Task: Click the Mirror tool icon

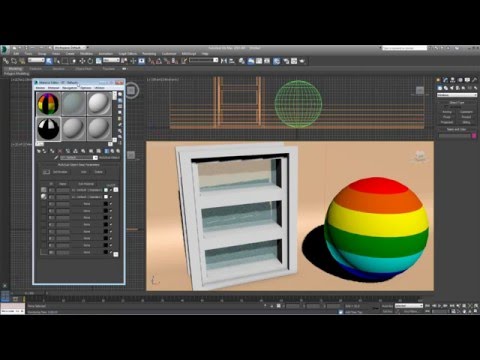Action: 224,61
